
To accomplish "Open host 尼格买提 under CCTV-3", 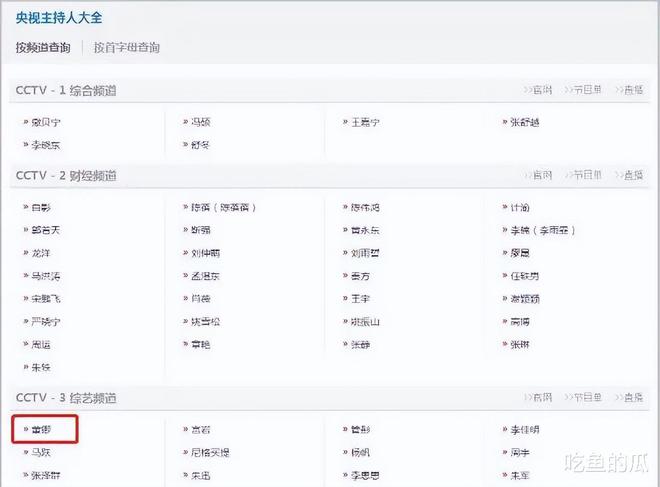I will point(210,452).
